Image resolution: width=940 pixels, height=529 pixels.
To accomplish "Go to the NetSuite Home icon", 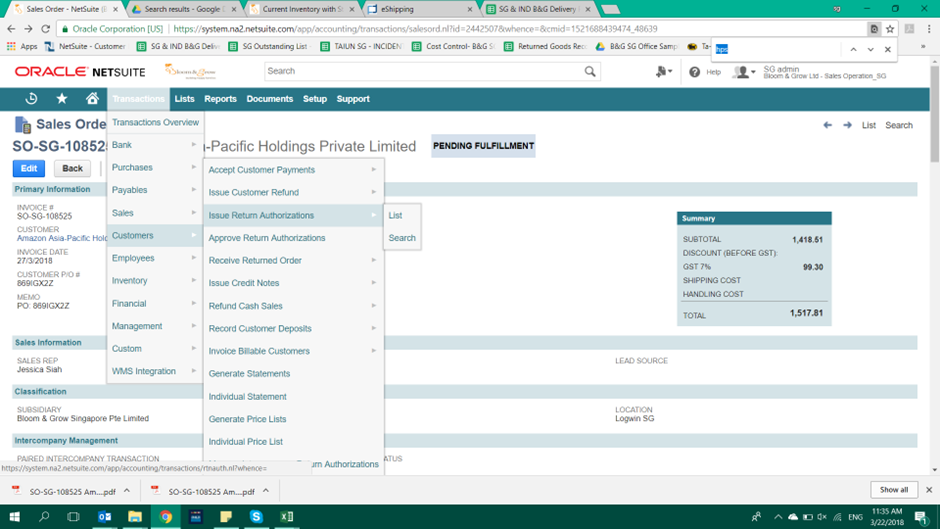I will point(92,98).
